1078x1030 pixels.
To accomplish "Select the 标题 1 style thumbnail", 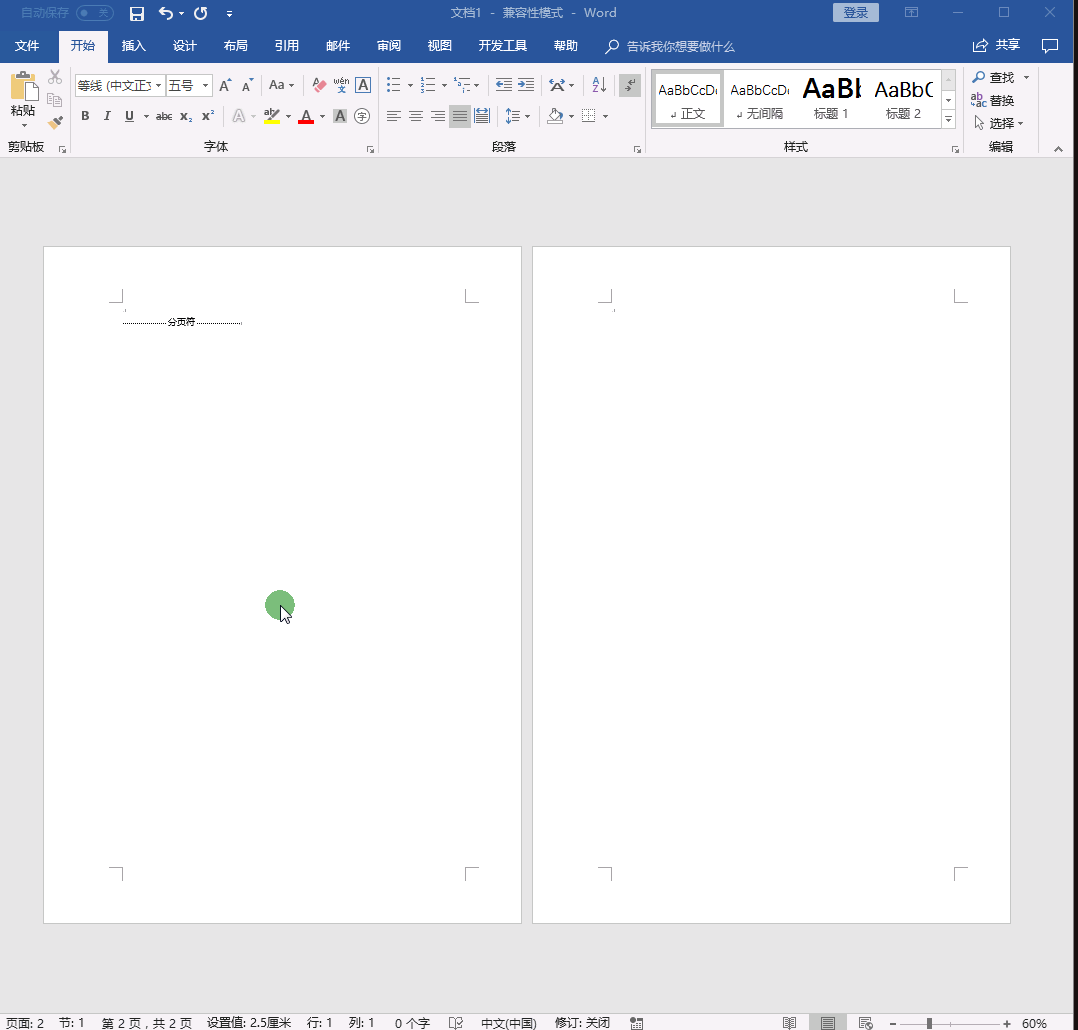I will pyautogui.click(x=831, y=99).
